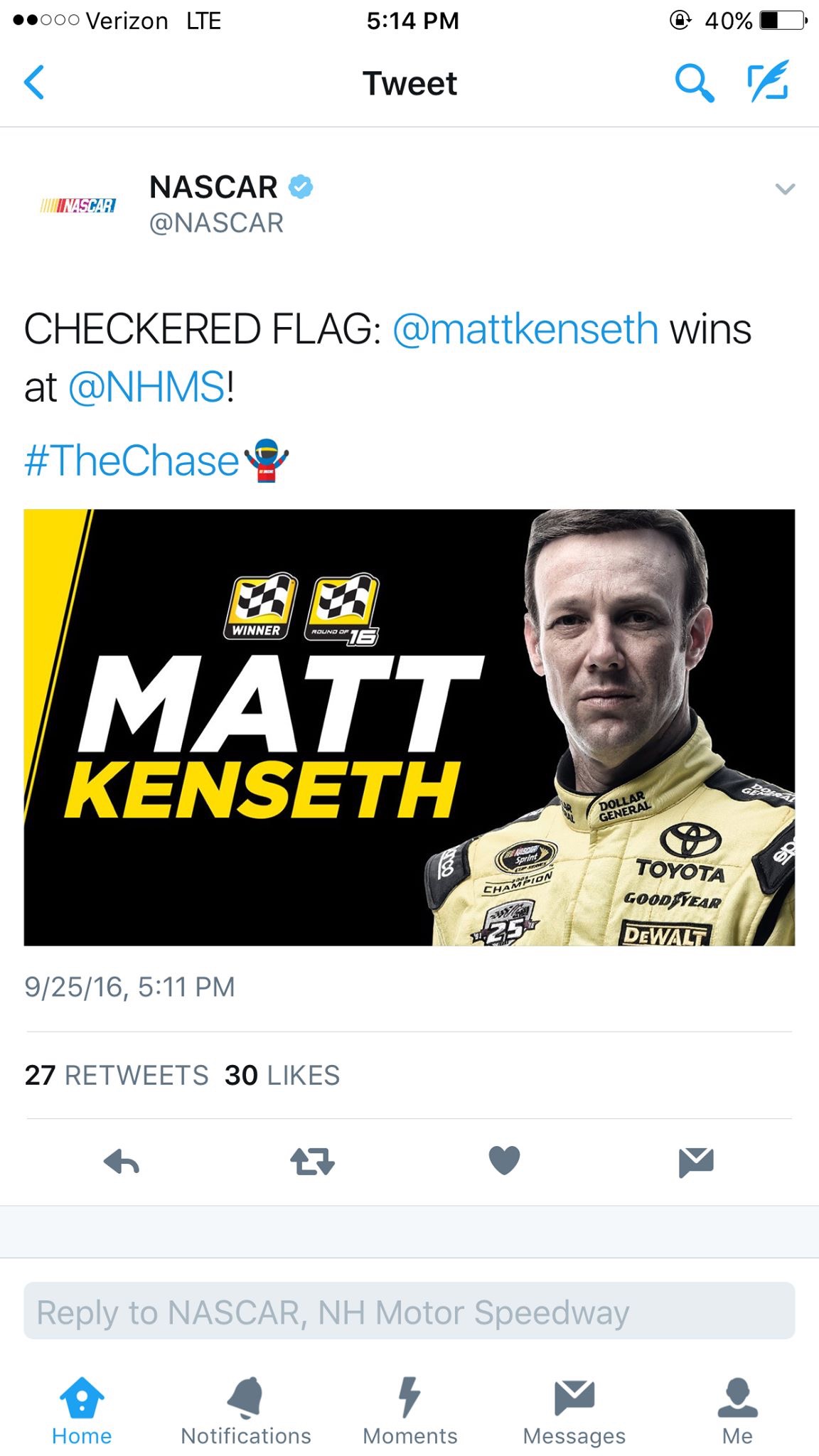The width and height of the screenshot is (819, 1456).
Task: Open @mattkenseth mention link
Action: click(x=525, y=329)
